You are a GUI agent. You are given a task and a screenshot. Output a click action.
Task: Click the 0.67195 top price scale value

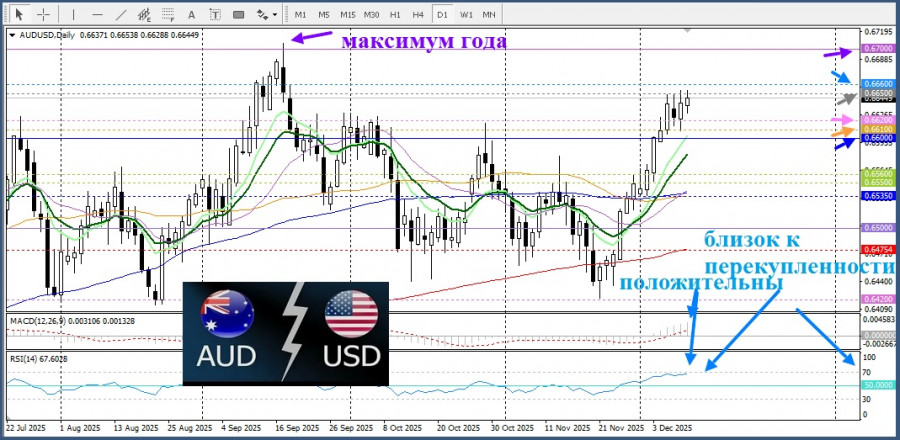(878, 31)
